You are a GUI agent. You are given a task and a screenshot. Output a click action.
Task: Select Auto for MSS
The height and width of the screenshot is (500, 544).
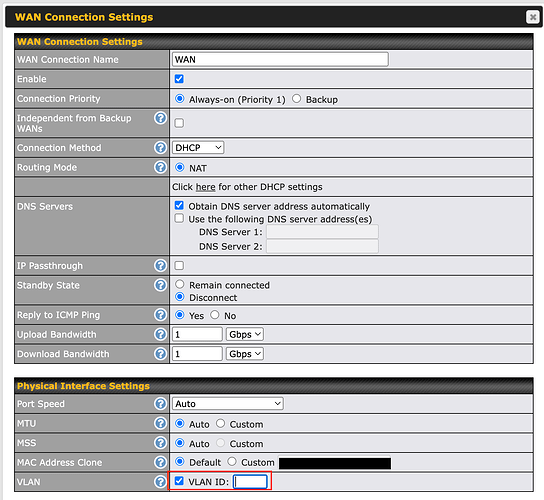point(179,443)
